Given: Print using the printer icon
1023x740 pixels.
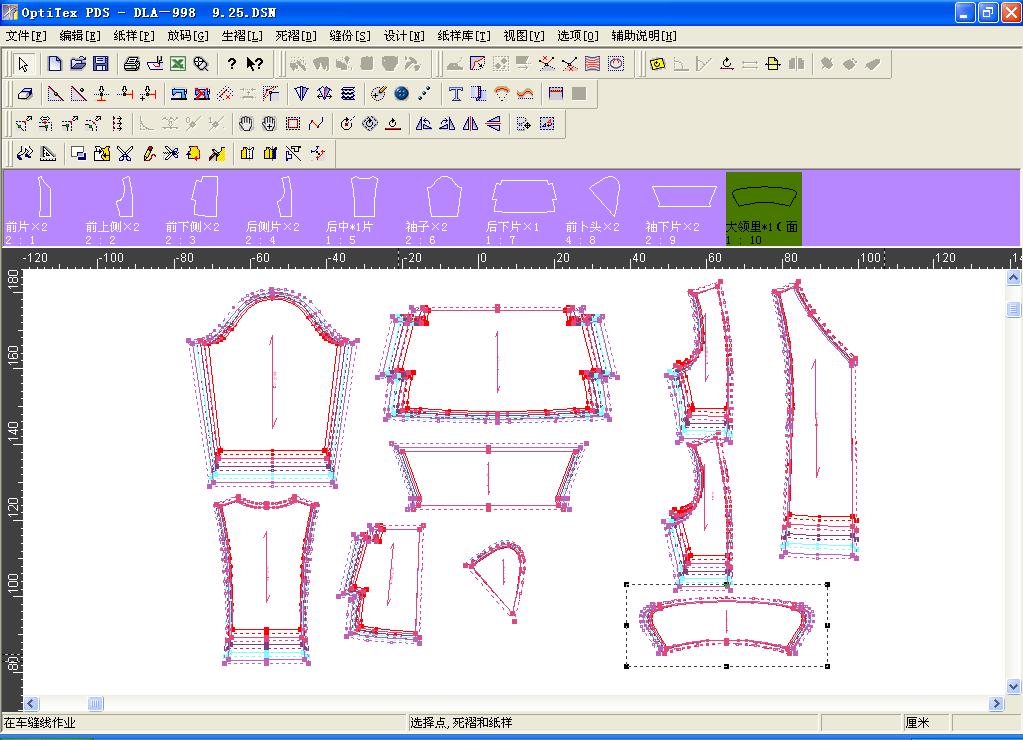Looking at the screenshot, I should click(132, 64).
